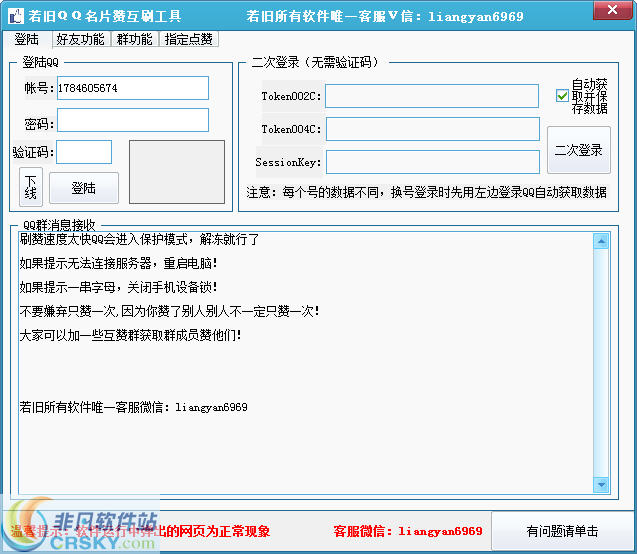Click the QQ群消息接收 group label
Image resolution: width=637 pixels, height=554 pixels.
tap(59, 225)
